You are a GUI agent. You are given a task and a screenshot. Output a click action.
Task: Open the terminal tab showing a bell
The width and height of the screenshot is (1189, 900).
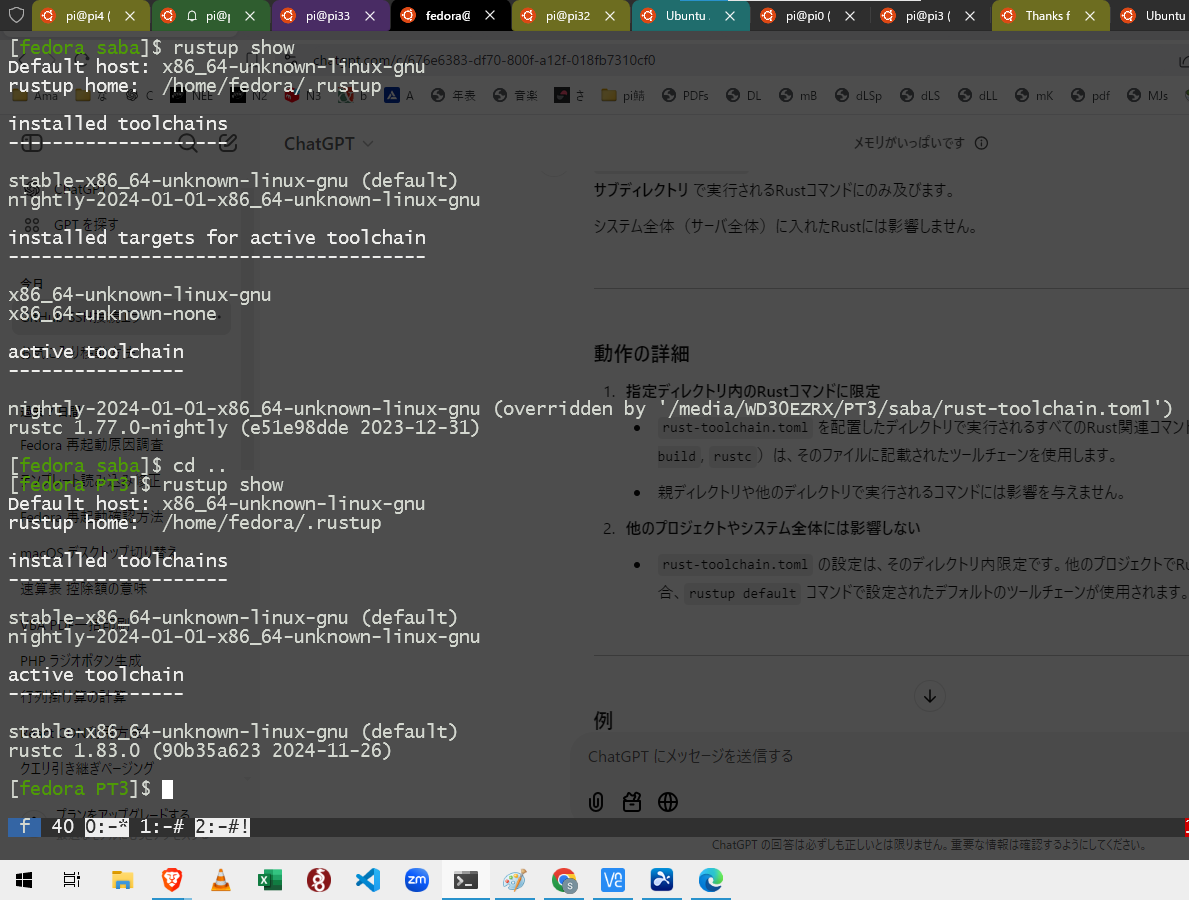click(209, 15)
